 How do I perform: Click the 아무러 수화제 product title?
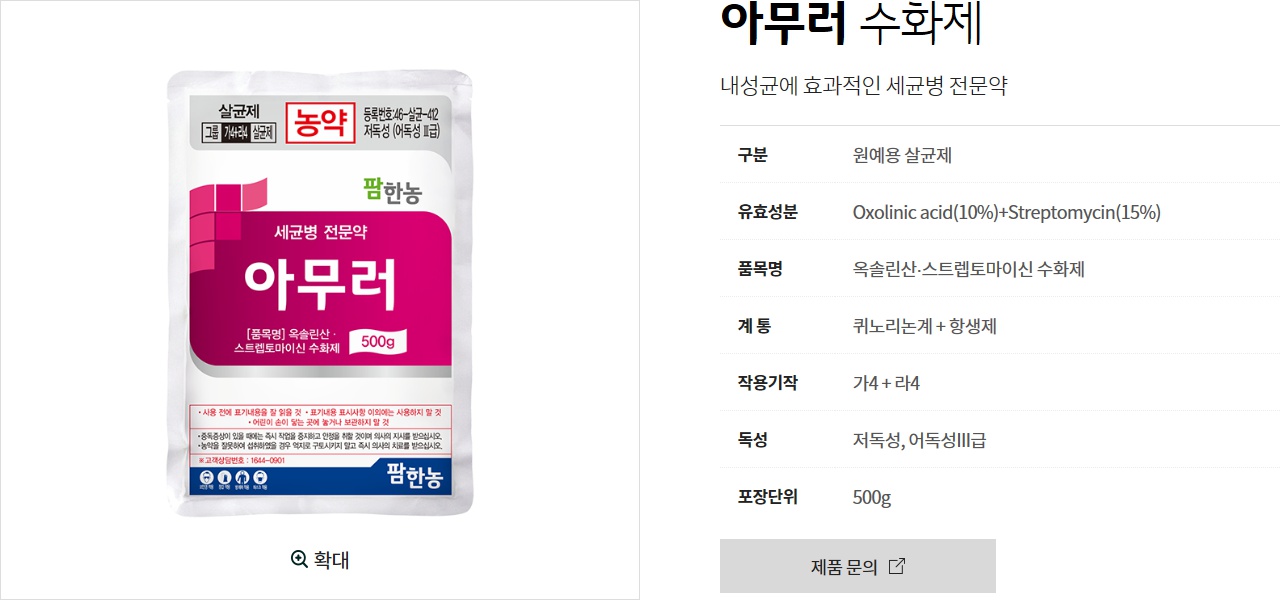[852, 24]
